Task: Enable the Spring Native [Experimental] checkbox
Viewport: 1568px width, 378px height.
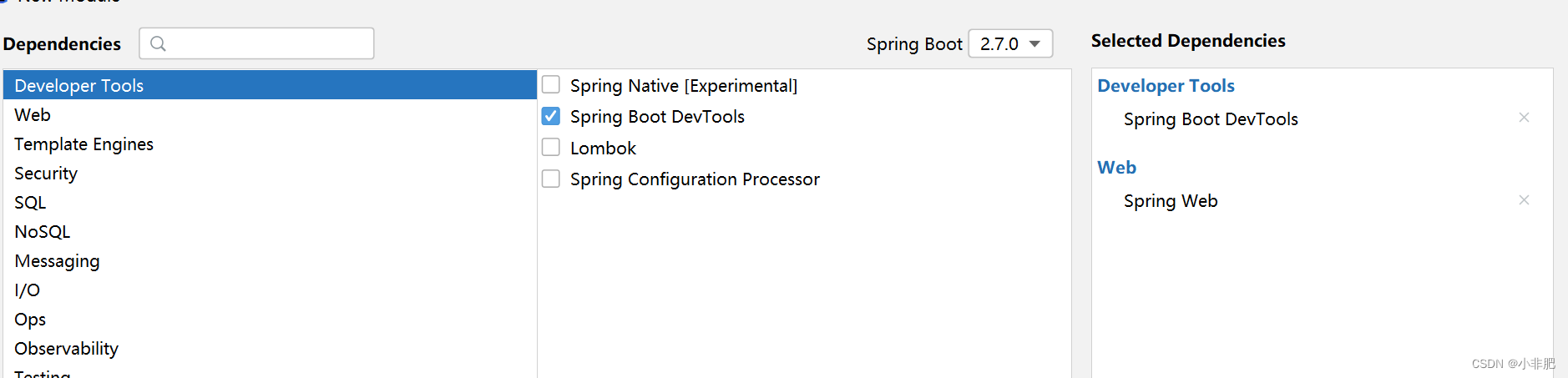Action: [551, 85]
